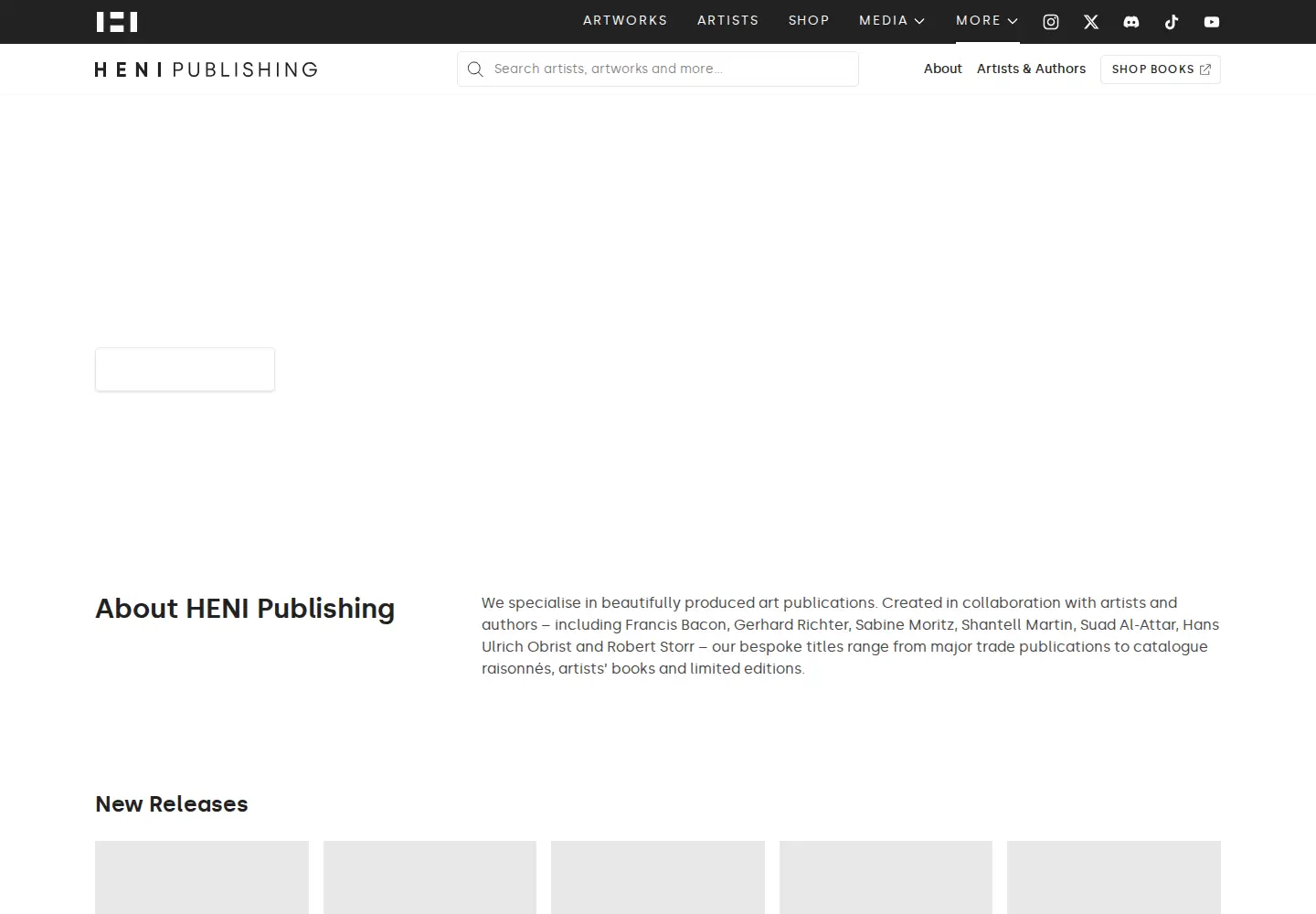Click the external link icon on Shop Books
The height and width of the screenshot is (914, 1316).
(x=1205, y=69)
